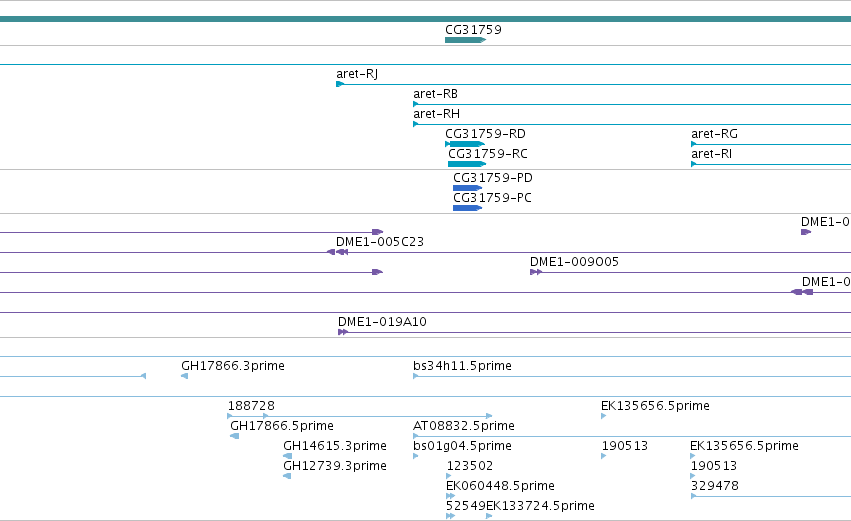Select the CG31759 gene label
This screenshot has width=851, height=521.
pyautogui.click(x=473, y=29)
